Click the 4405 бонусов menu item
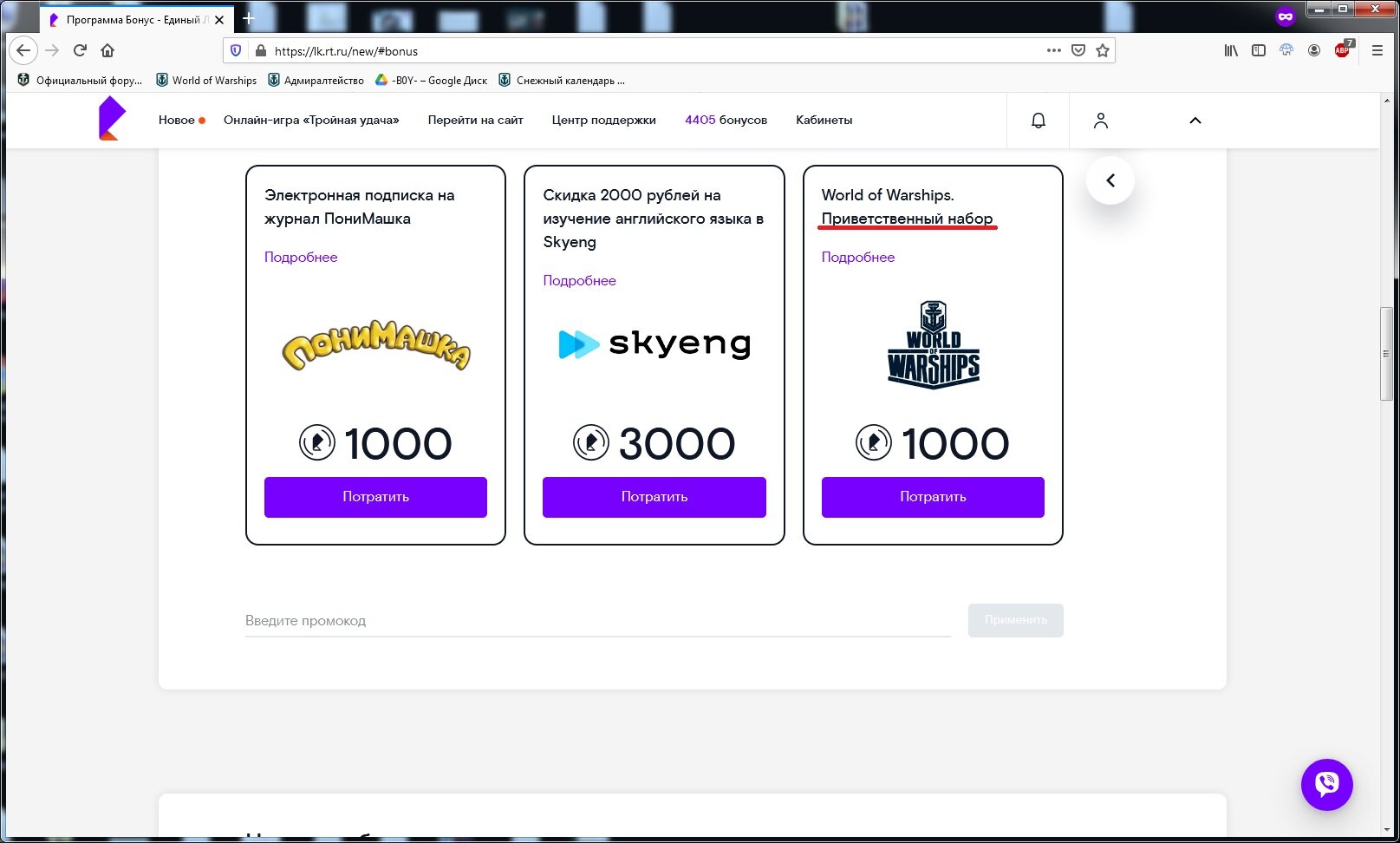 point(726,120)
